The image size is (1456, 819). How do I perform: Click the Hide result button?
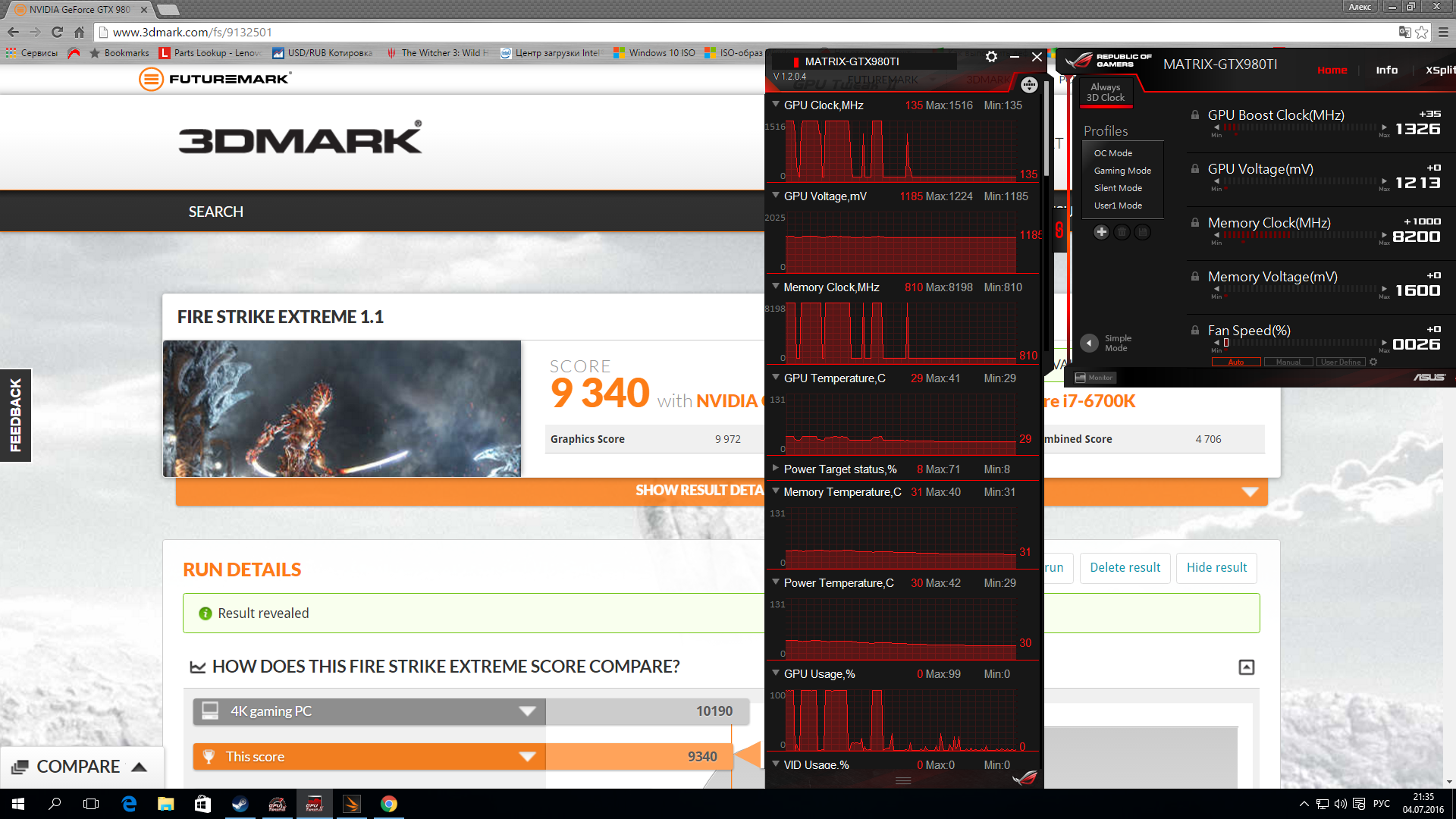(x=1216, y=568)
